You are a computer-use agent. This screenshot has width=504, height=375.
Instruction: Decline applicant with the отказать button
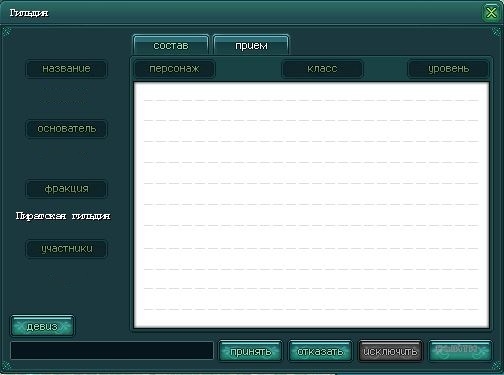[320, 351]
